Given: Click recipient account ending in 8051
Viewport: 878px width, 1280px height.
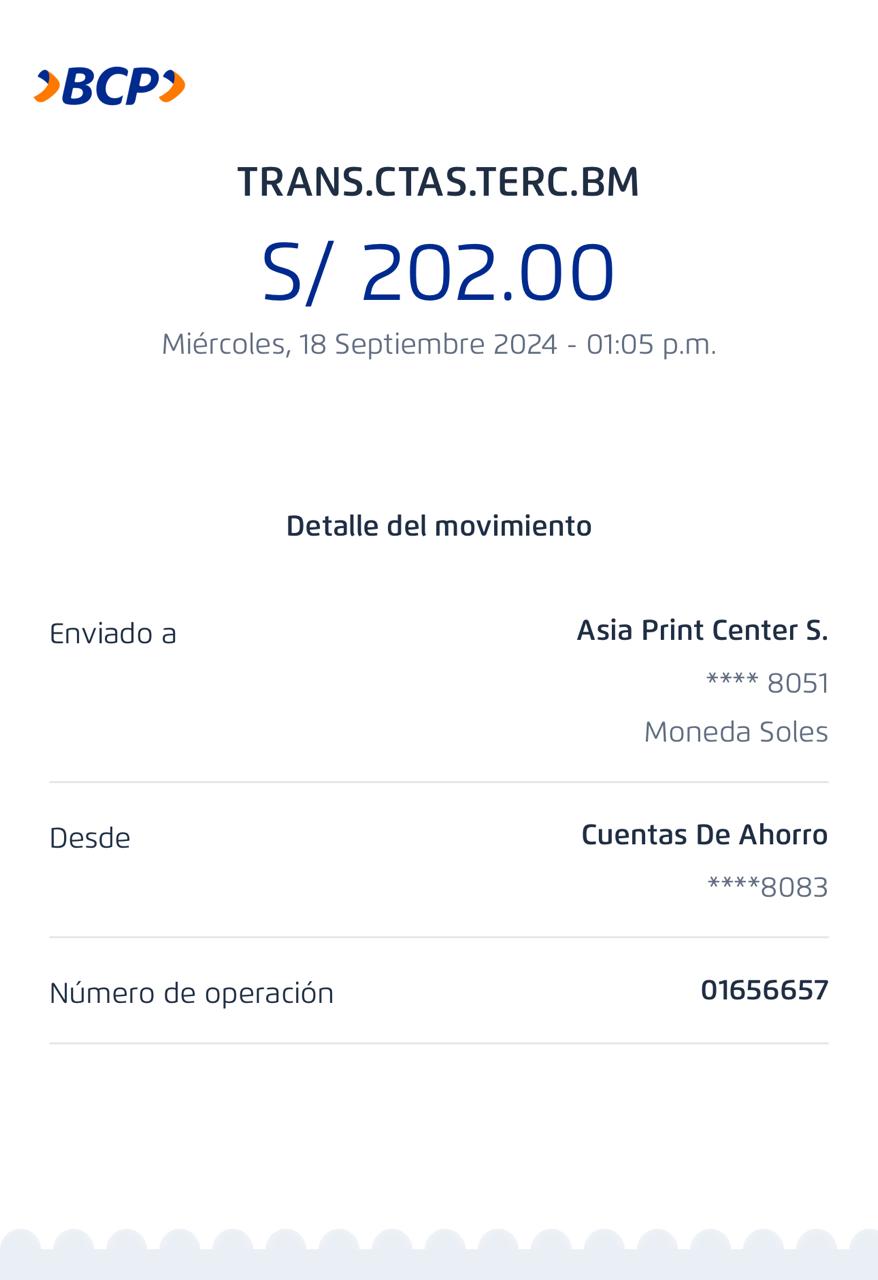Looking at the screenshot, I should (767, 684).
